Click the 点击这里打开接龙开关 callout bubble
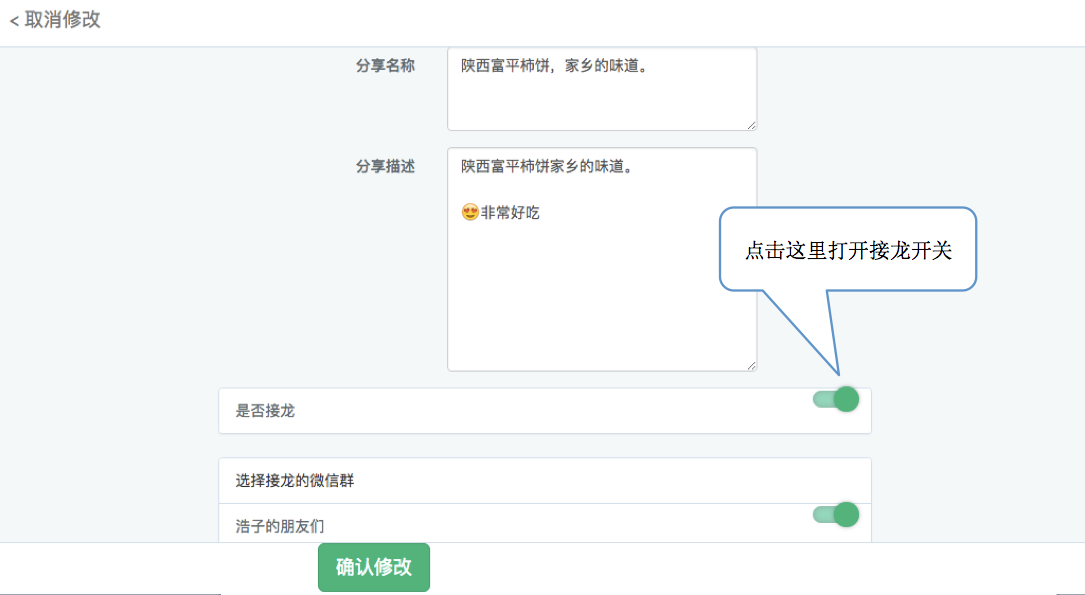 pyautogui.click(x=847, y=250)
